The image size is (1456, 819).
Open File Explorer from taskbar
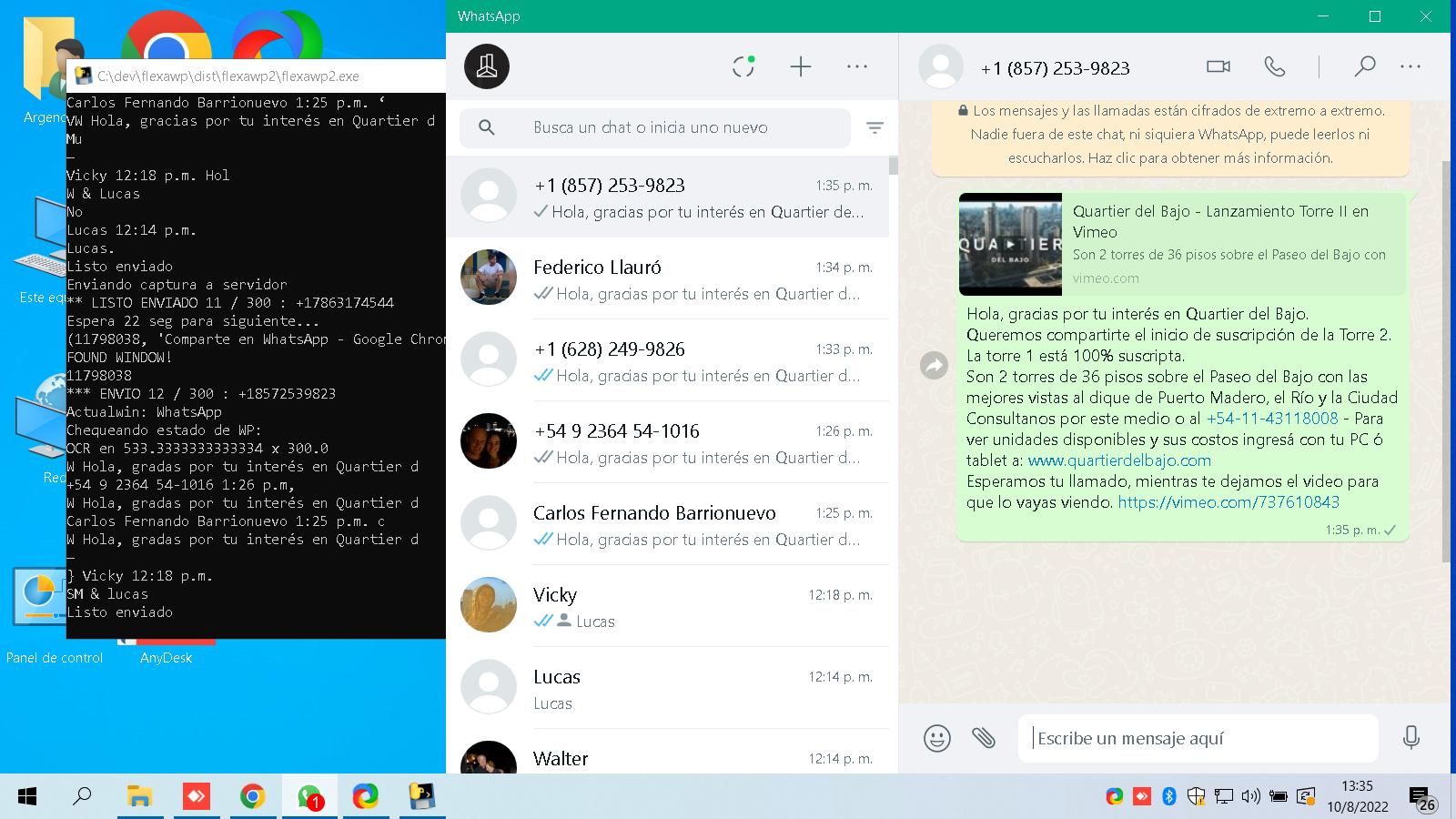pyautogui.click(x=139, y=797)
